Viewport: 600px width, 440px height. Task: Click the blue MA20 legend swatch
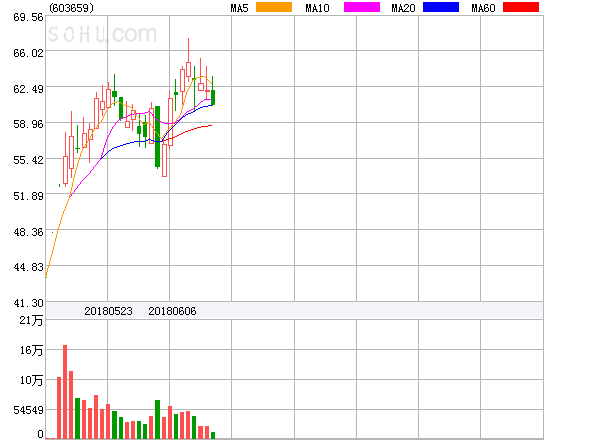441,7
